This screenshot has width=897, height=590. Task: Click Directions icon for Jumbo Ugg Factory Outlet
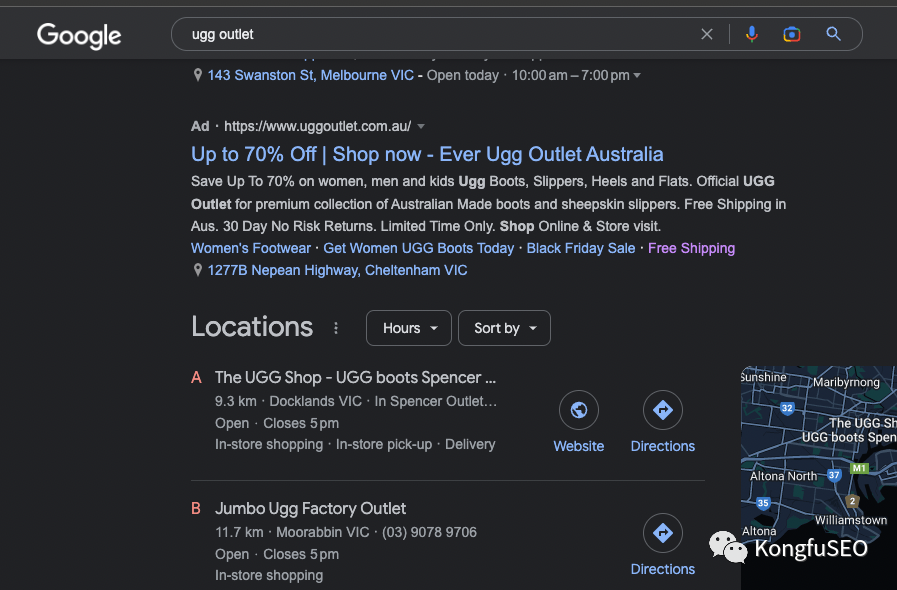[662, 533]
